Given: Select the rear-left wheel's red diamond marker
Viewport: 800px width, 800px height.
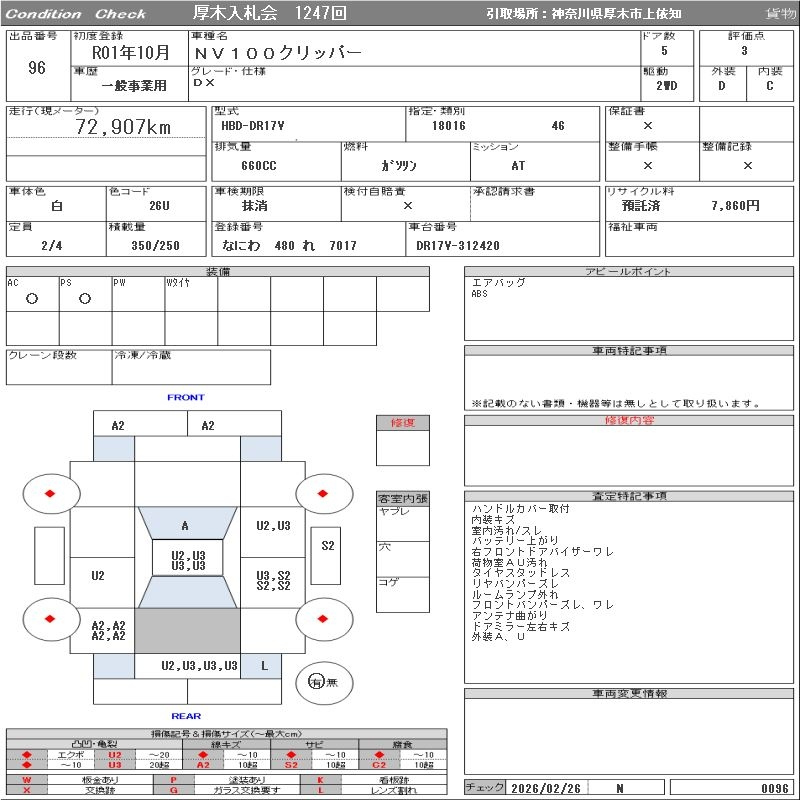Looking at the screenshot, I should point(50,619).
